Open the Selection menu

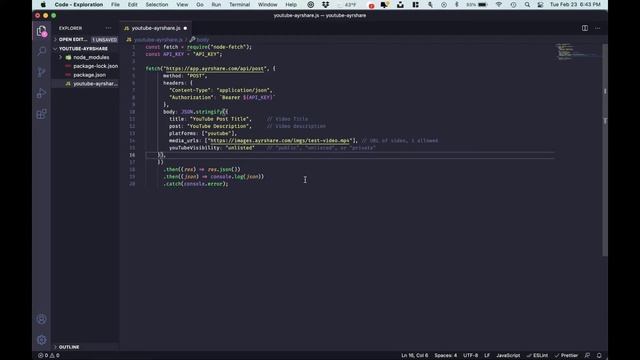tap(157, 4)
